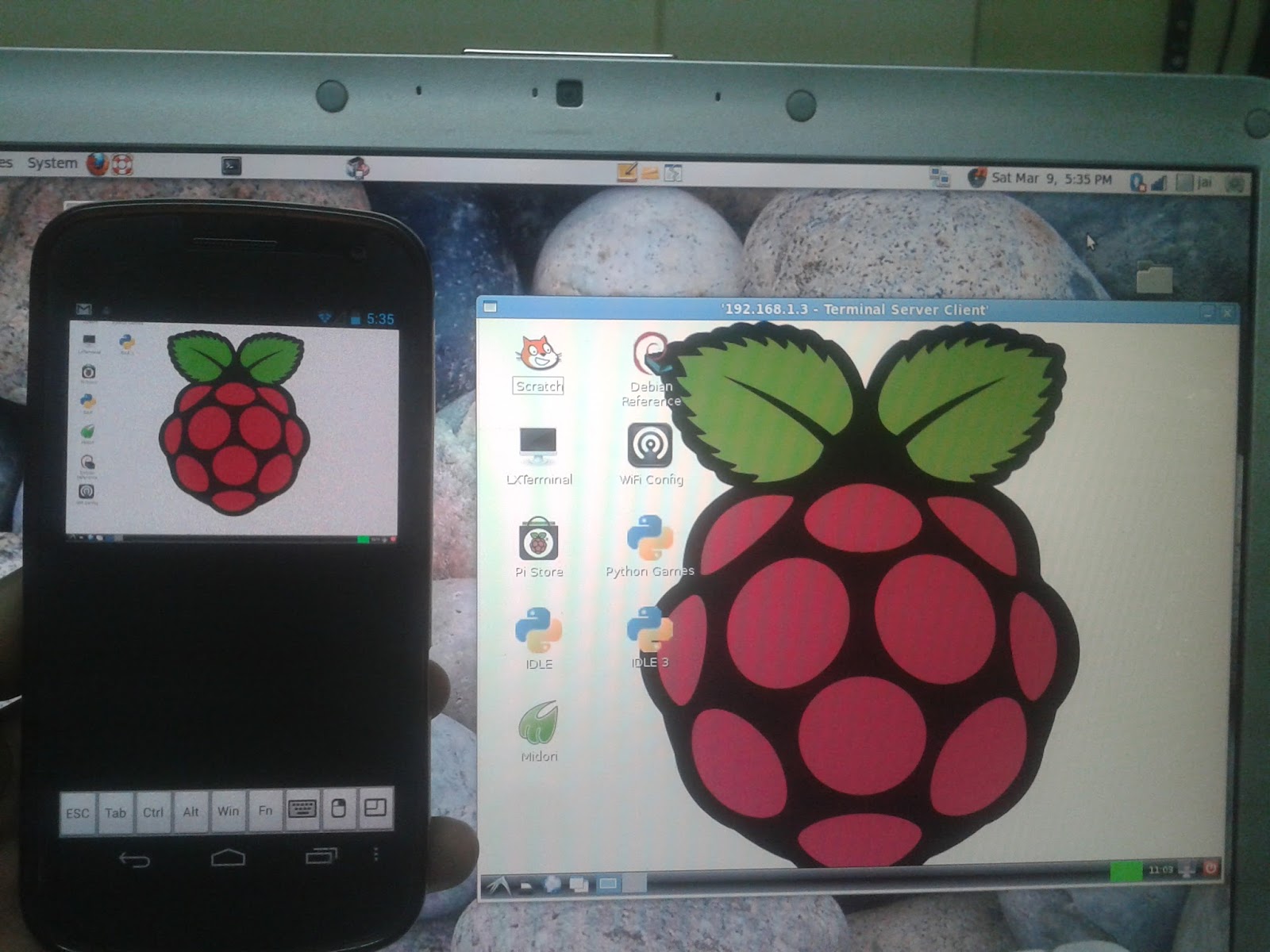Select the first workspace in remote pager
The height and width of the screenshot is (952, 1270).
pos(608,883)
